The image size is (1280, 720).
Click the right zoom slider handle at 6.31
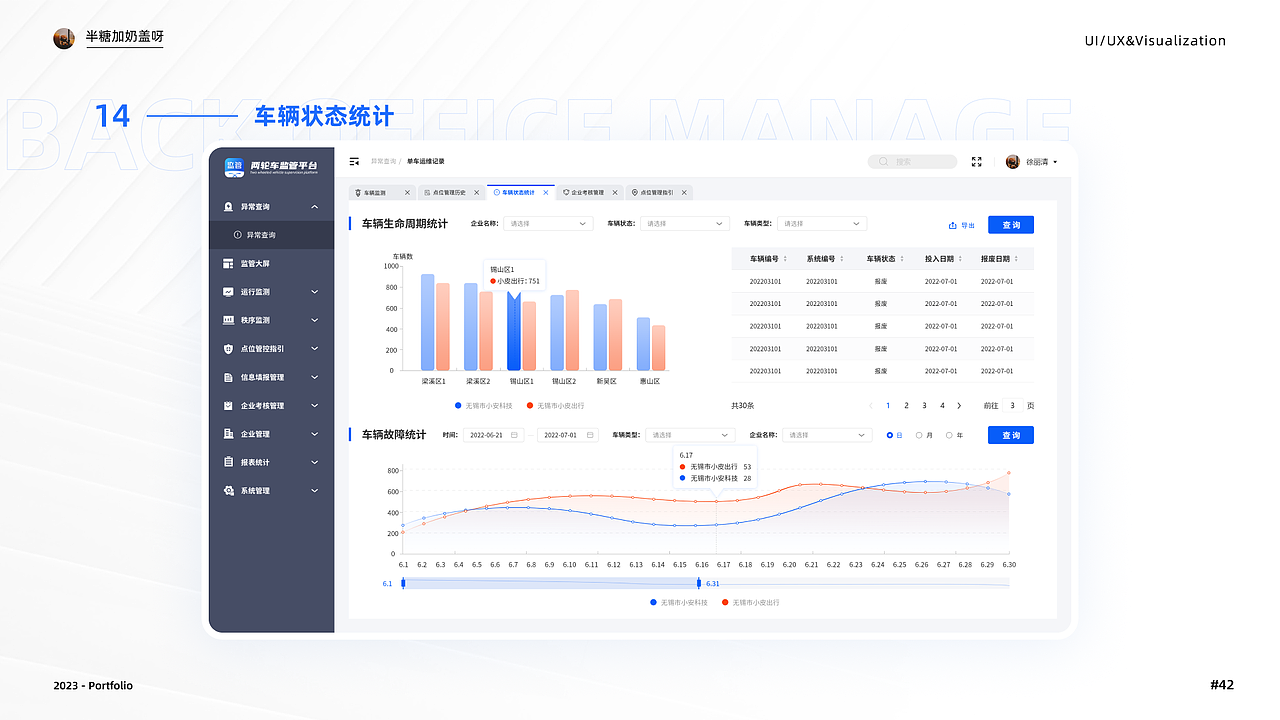699,583
